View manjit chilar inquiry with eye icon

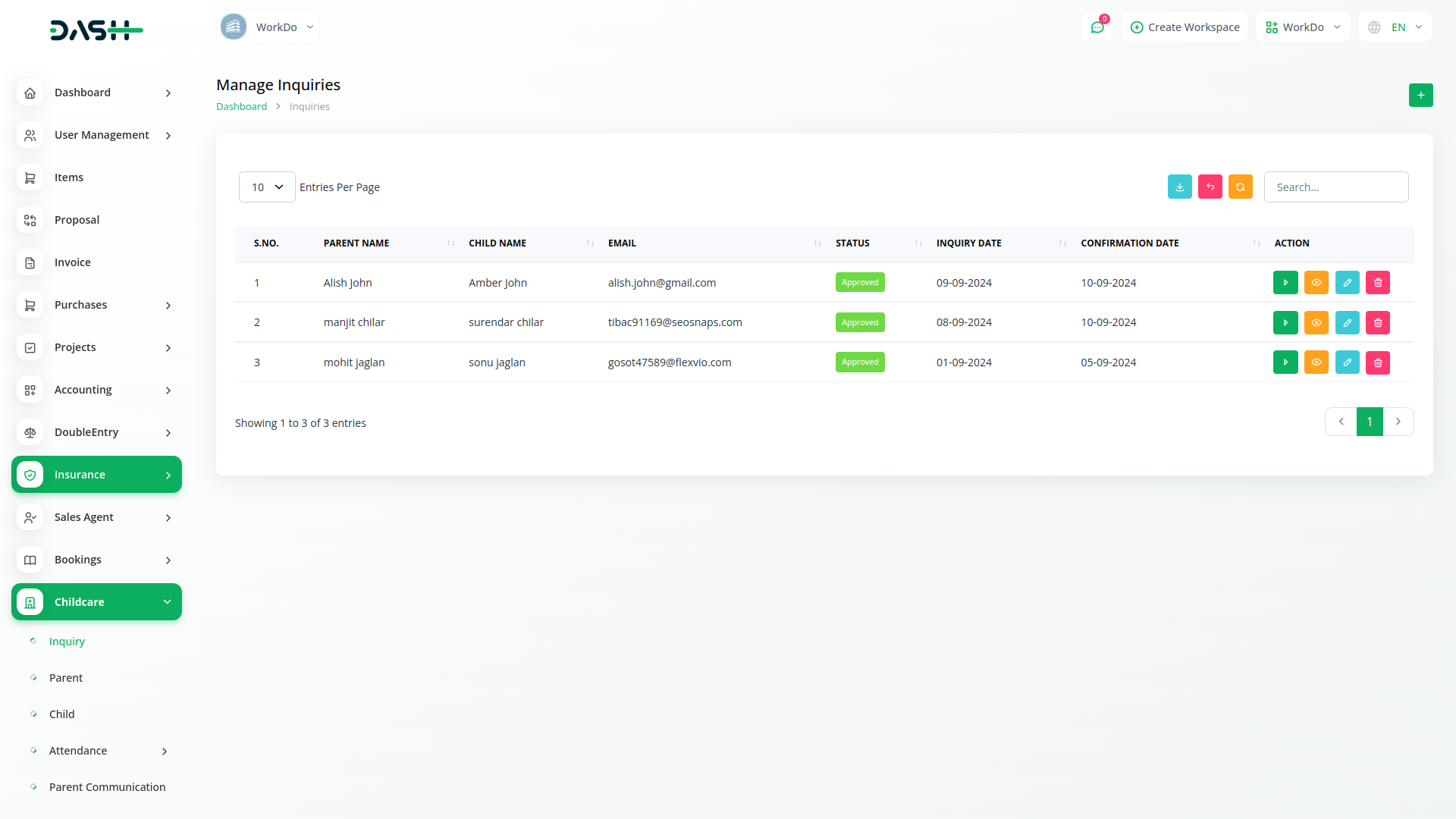coord(1316,323)
